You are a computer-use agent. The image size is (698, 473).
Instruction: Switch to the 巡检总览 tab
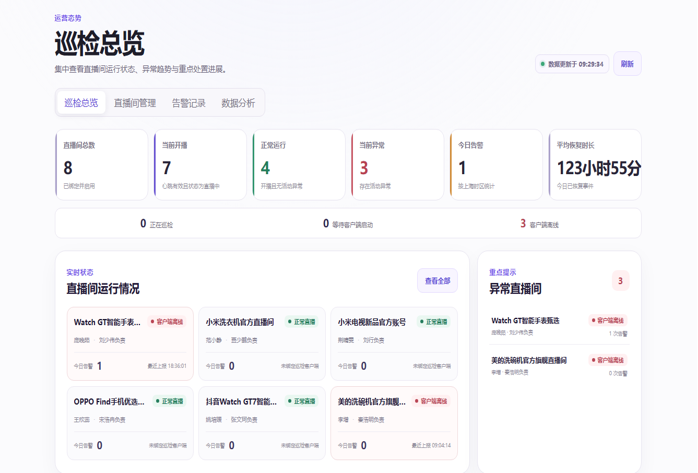[81, 103]
